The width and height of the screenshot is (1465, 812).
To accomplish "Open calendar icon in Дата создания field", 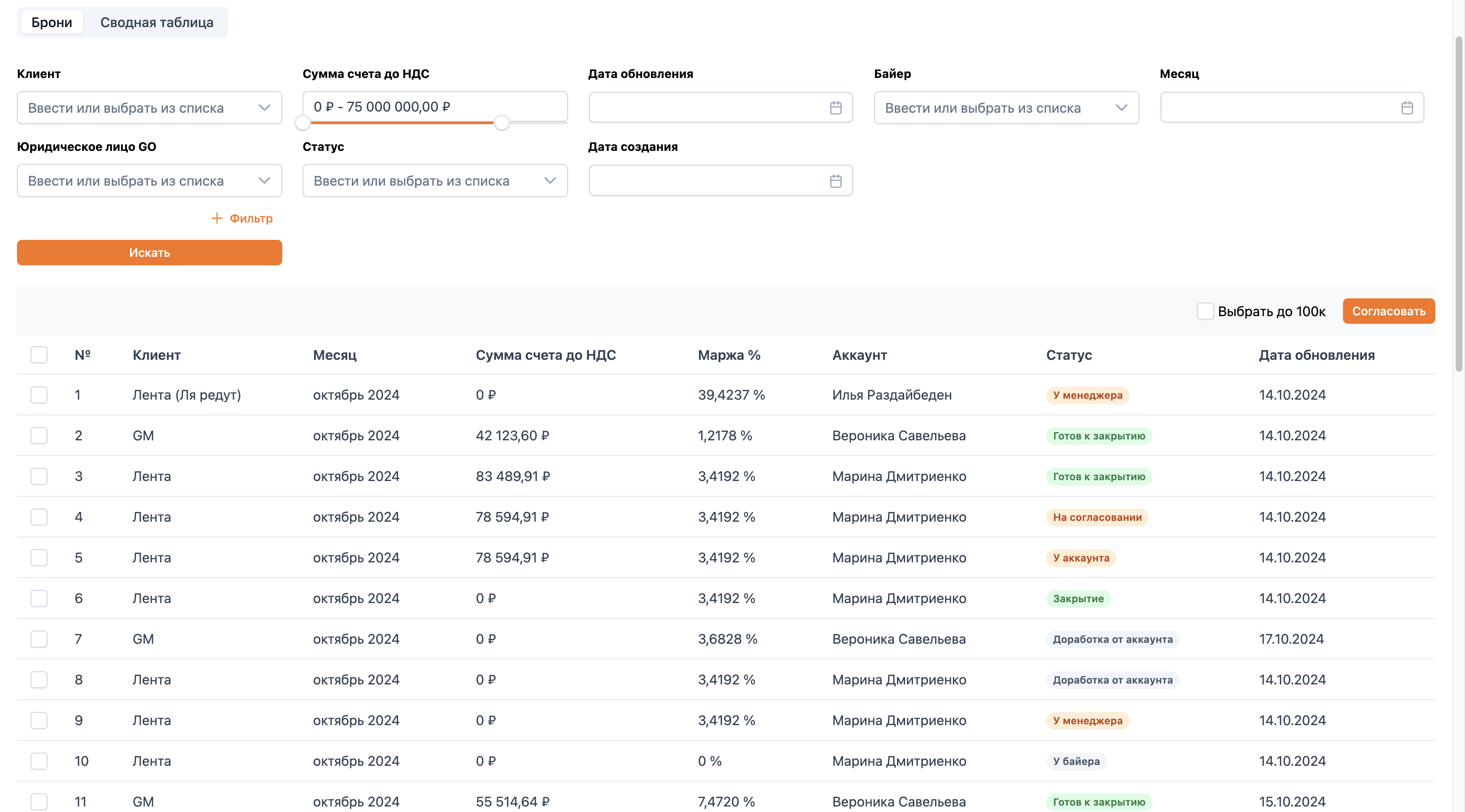I will 836,181.
